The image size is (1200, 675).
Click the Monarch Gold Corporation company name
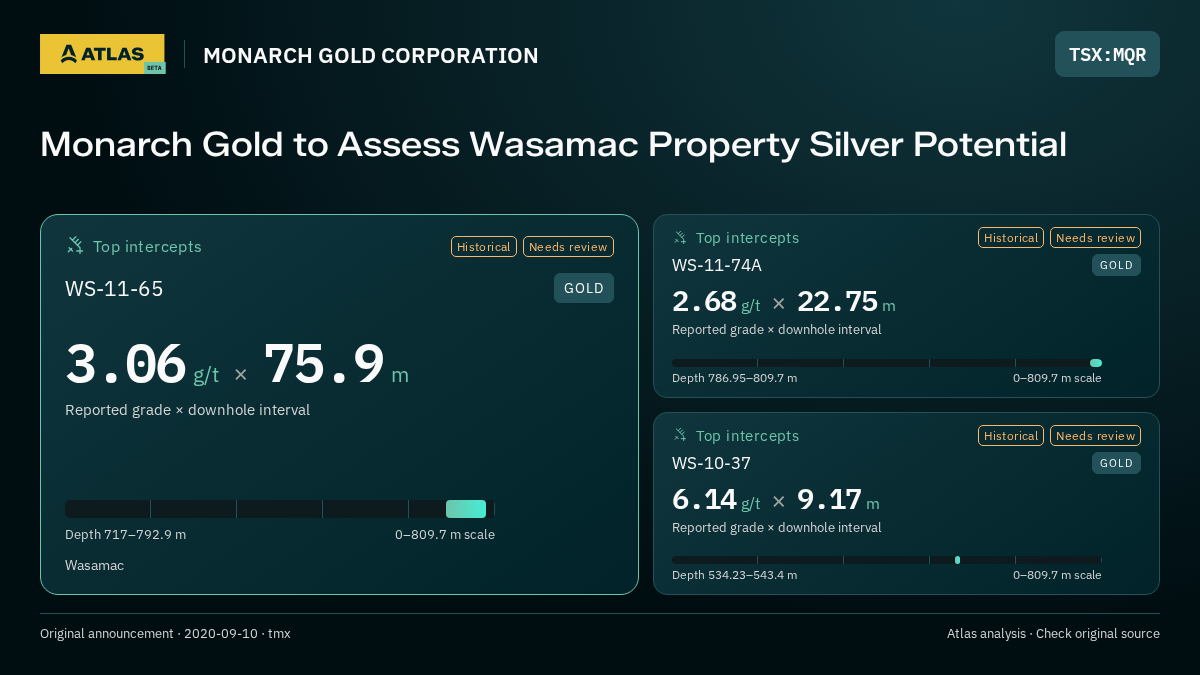point(371,56)
